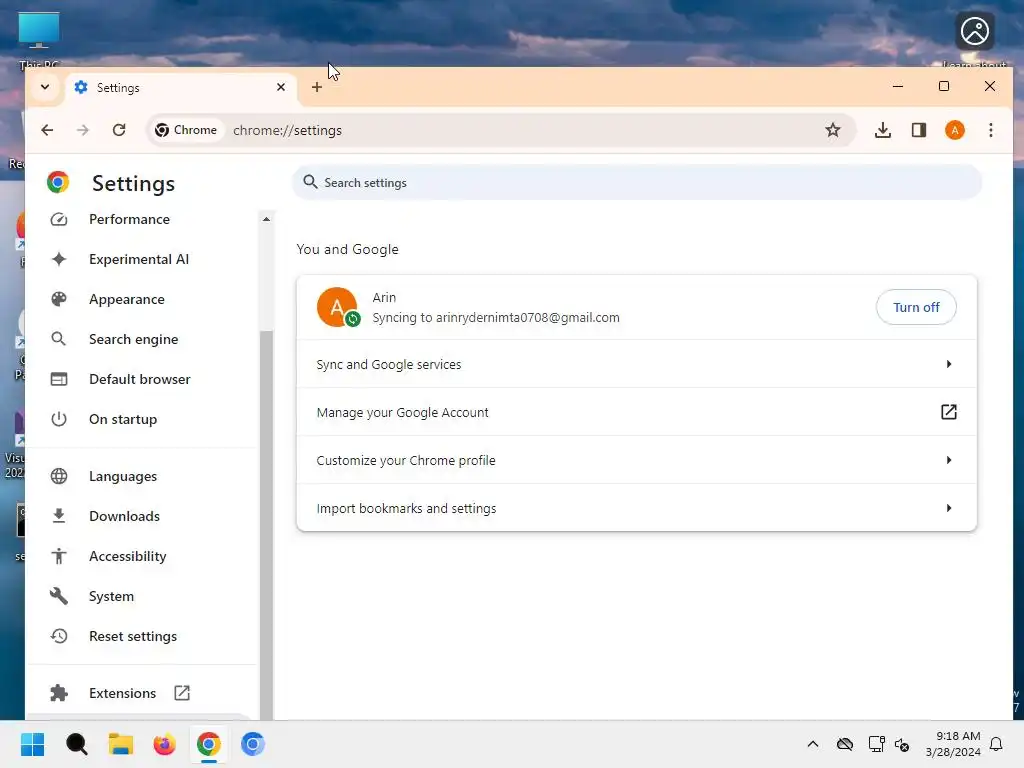
Task: Show hidden system tray icons
Action: tap(813, 744)
